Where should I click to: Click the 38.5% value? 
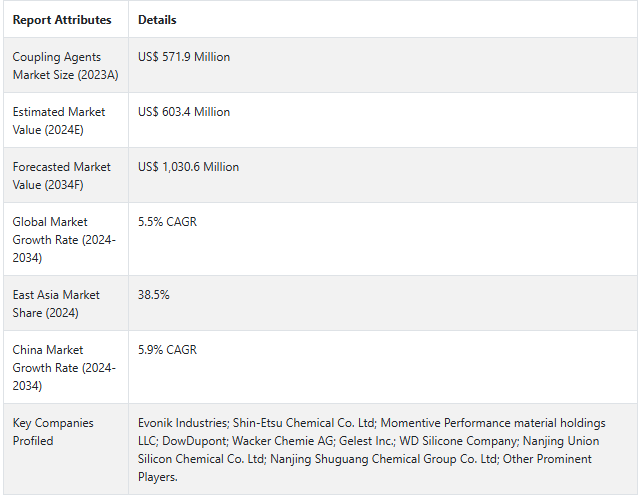coord(154,295)
